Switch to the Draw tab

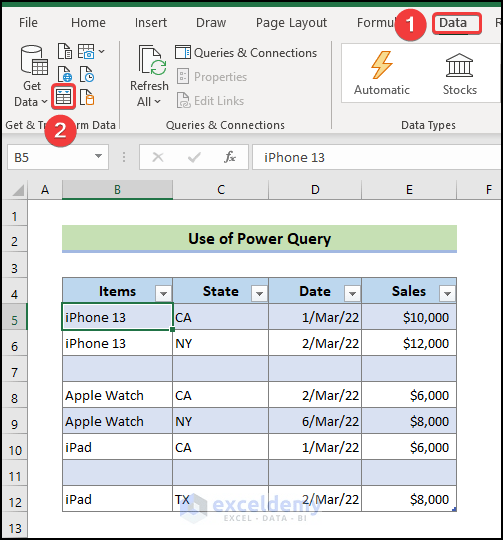211,23
